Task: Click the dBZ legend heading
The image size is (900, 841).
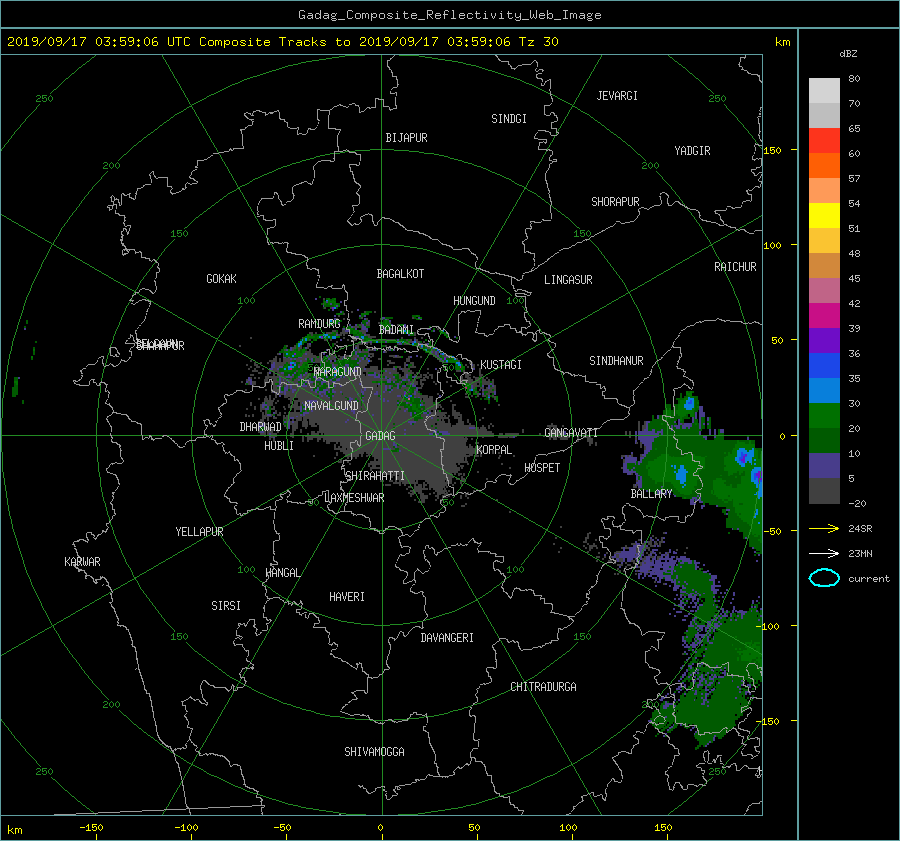Action: pos(848,54)
